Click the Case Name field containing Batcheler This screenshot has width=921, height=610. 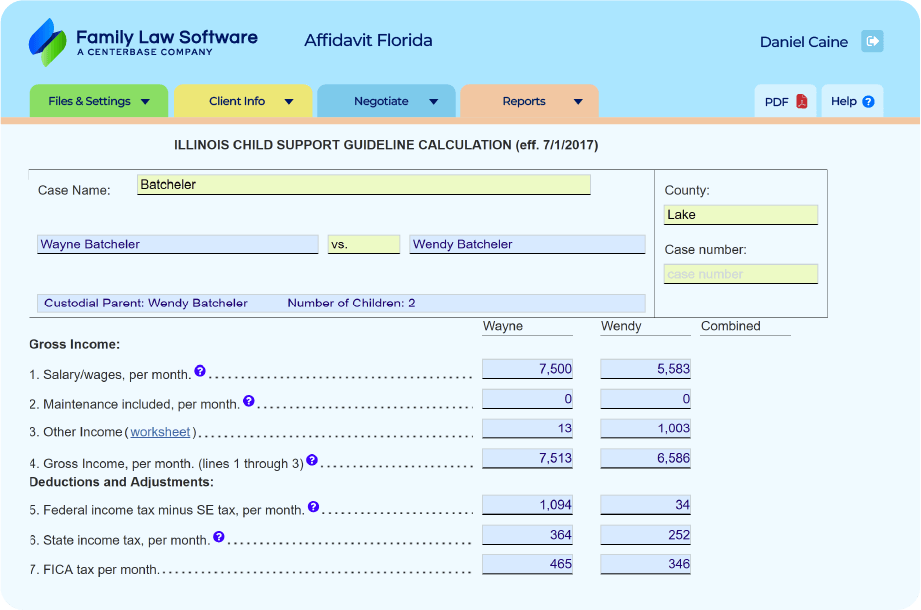click(x=363, y=185)
